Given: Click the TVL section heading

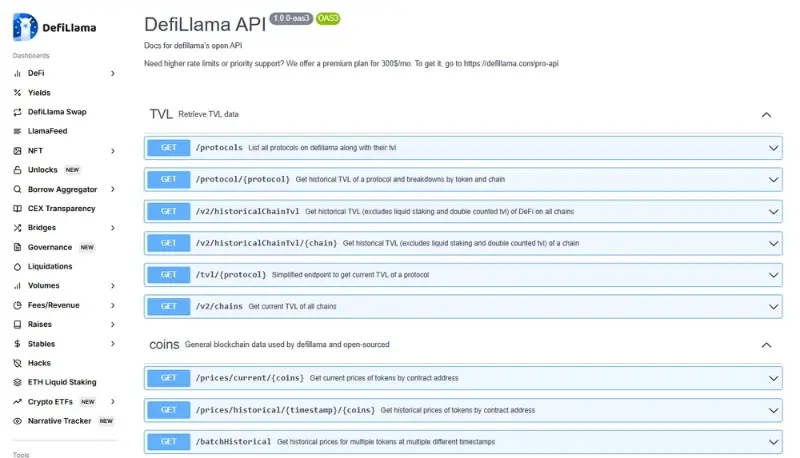Looking at the screenshot, I should (161, 114).
